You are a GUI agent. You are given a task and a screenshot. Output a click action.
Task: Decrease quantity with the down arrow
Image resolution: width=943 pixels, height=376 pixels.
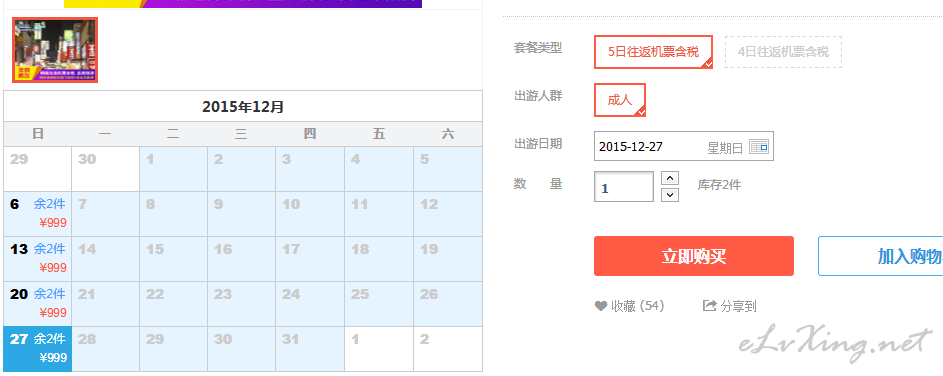click(x=670, y=194)
